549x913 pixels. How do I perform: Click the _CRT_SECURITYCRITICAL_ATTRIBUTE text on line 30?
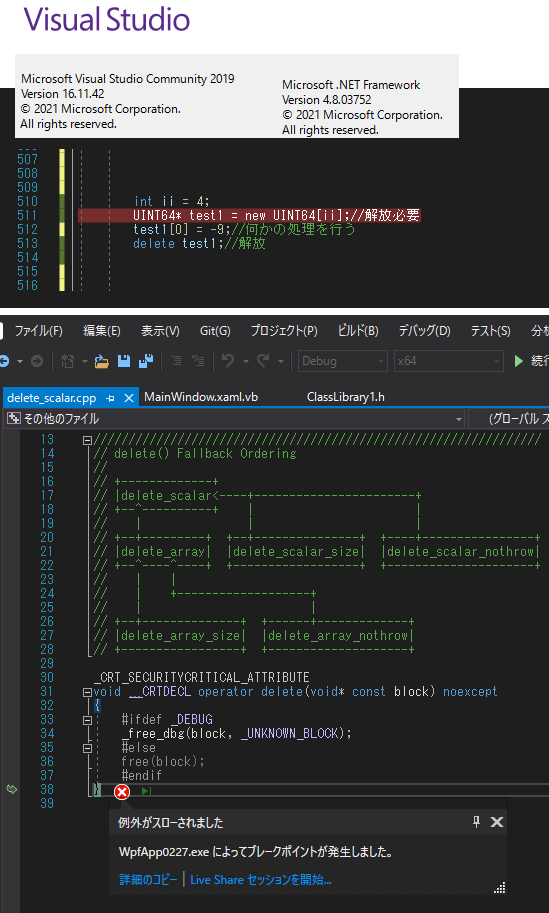[x=201, y=677]
